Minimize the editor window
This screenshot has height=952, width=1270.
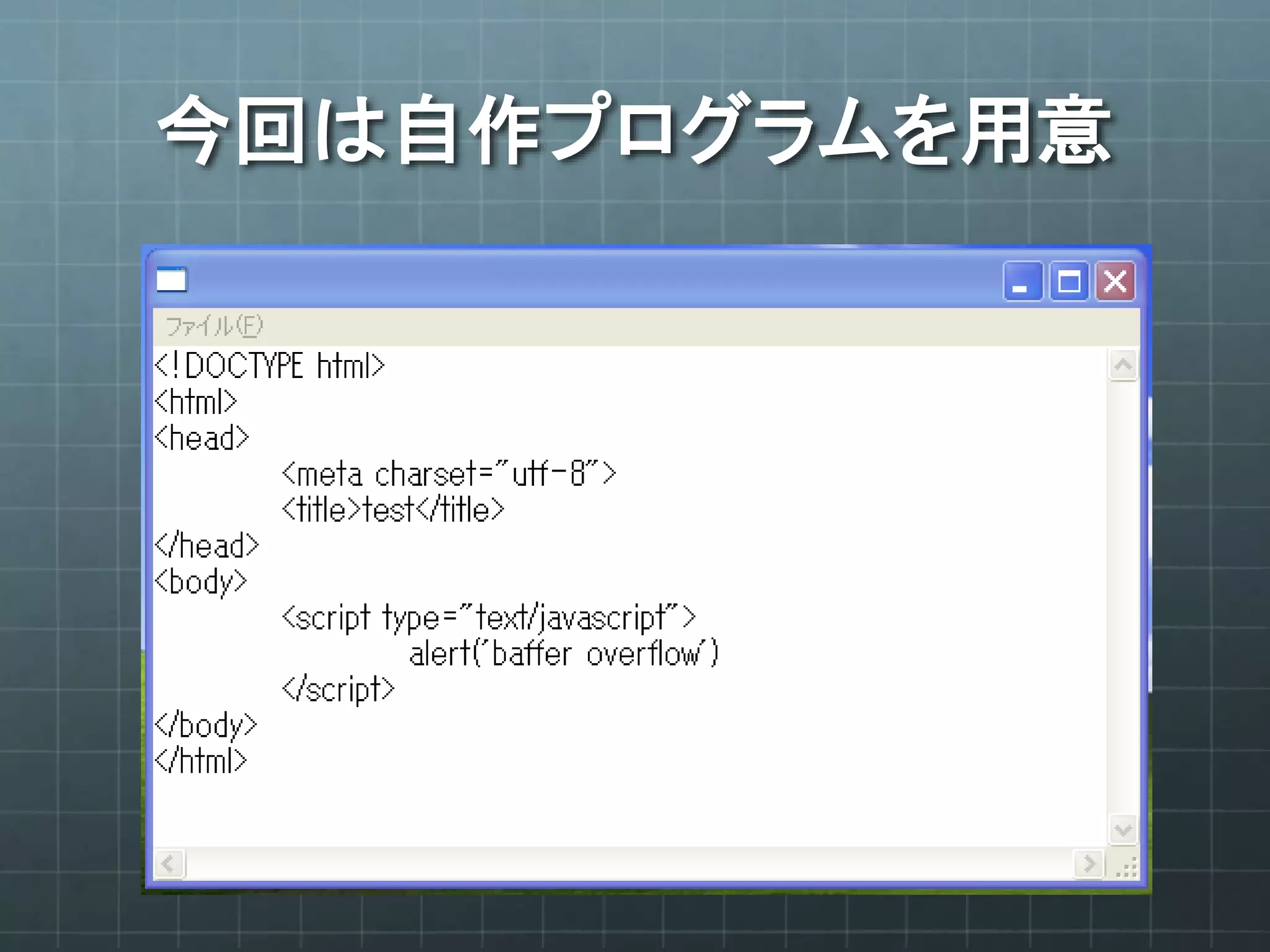click(x=1022, y=281)
